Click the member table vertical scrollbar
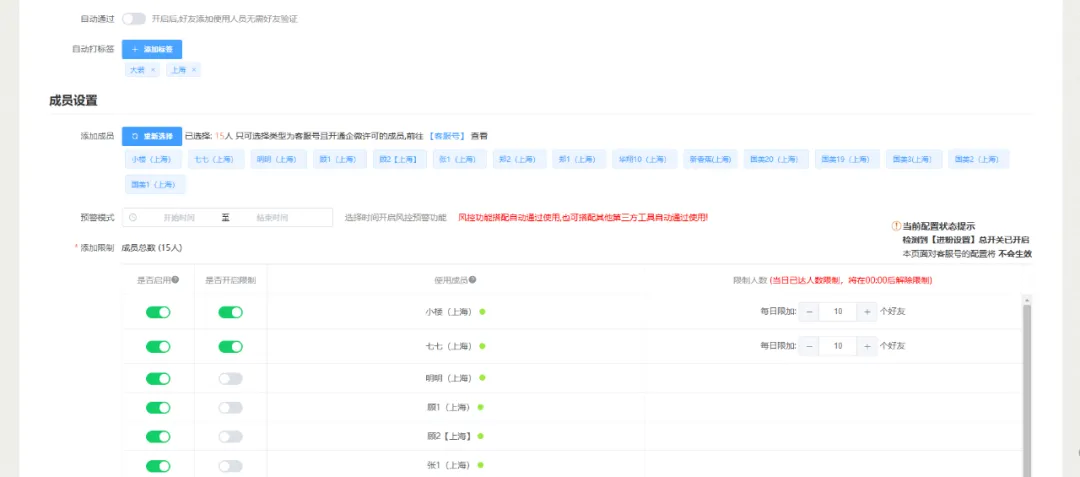The height and width of the screenshot is (477, 1080). pos(1027,389)
